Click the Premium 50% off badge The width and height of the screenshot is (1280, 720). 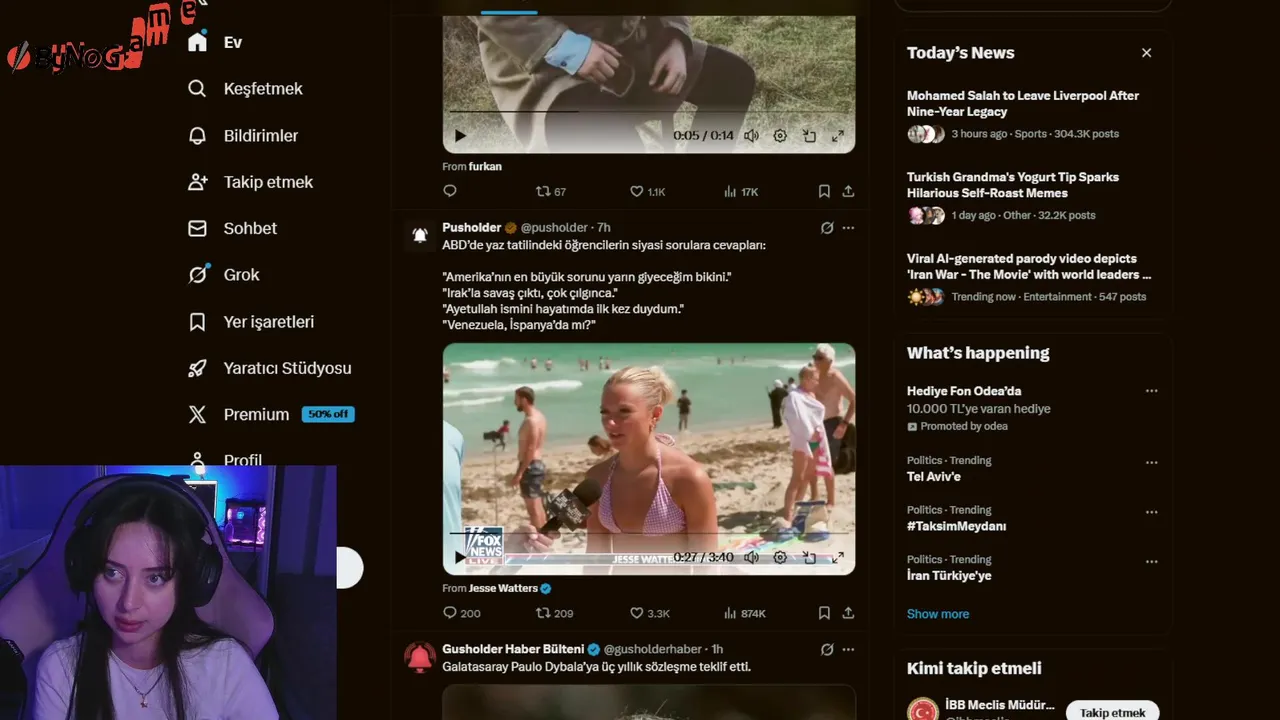[x=328, y=414]
